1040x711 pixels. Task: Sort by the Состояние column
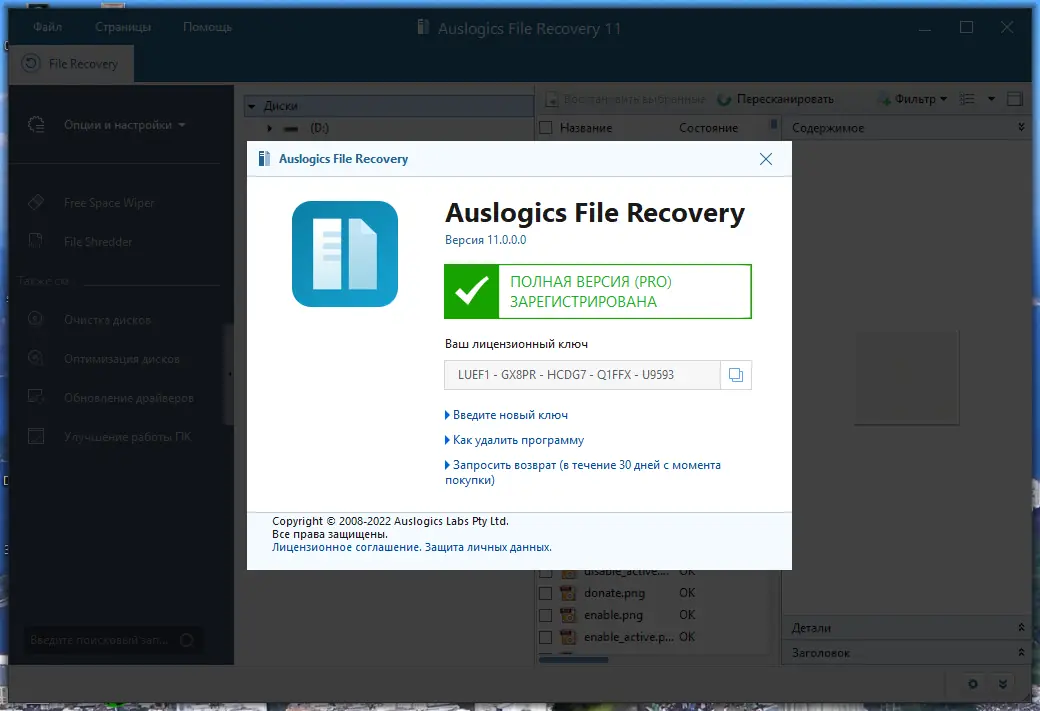pos(708,128)
